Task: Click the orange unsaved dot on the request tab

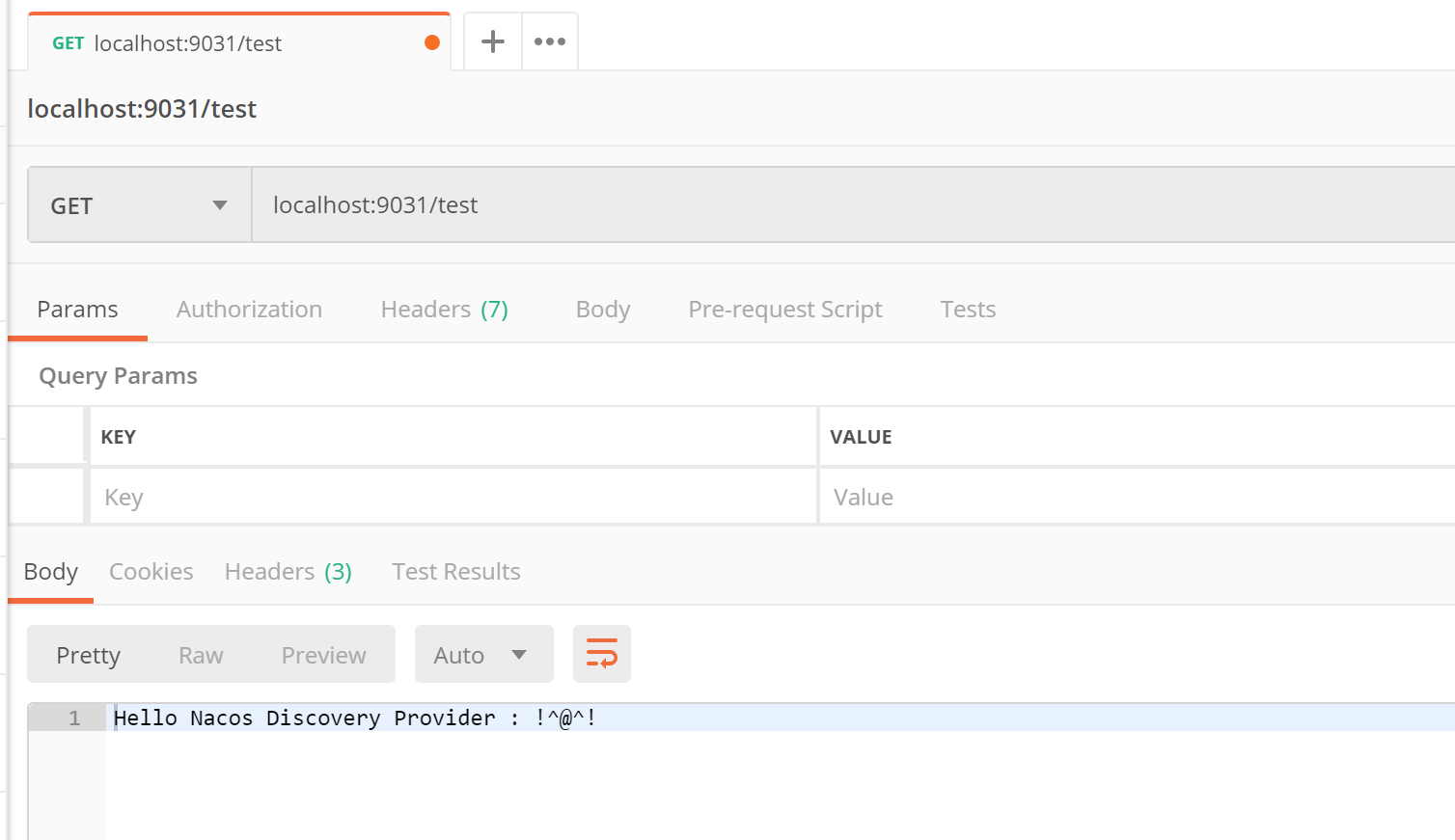Action: [x=432, y=42]
